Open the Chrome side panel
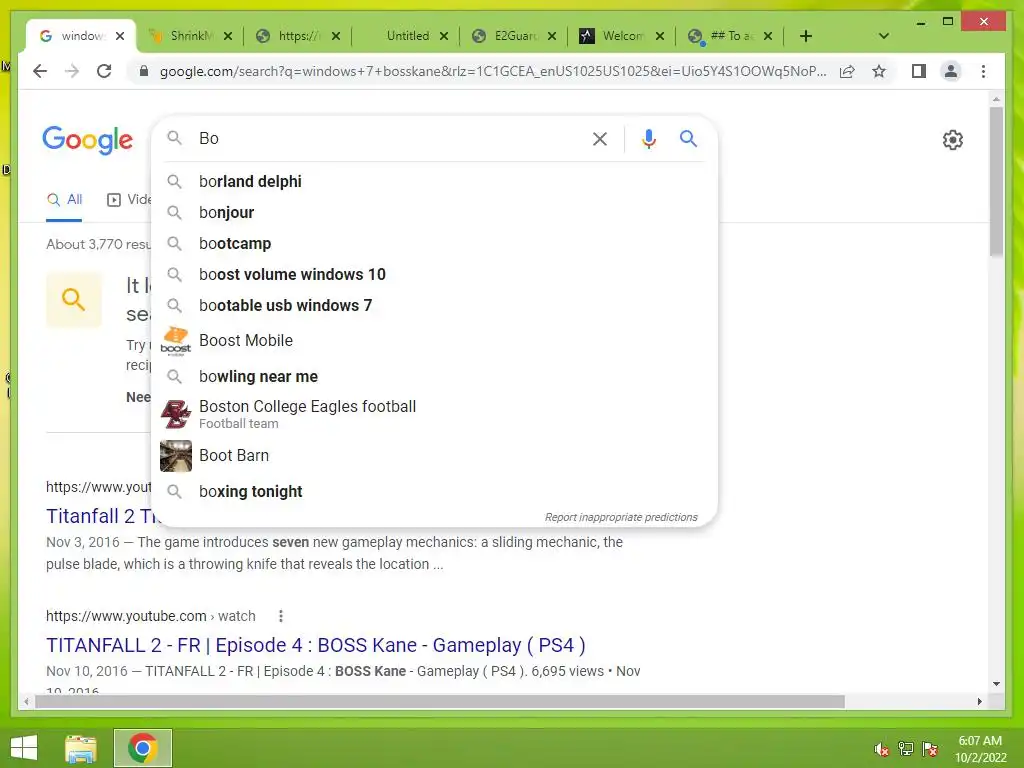This screenshot has height=768, width=1024. click(919, 71)
